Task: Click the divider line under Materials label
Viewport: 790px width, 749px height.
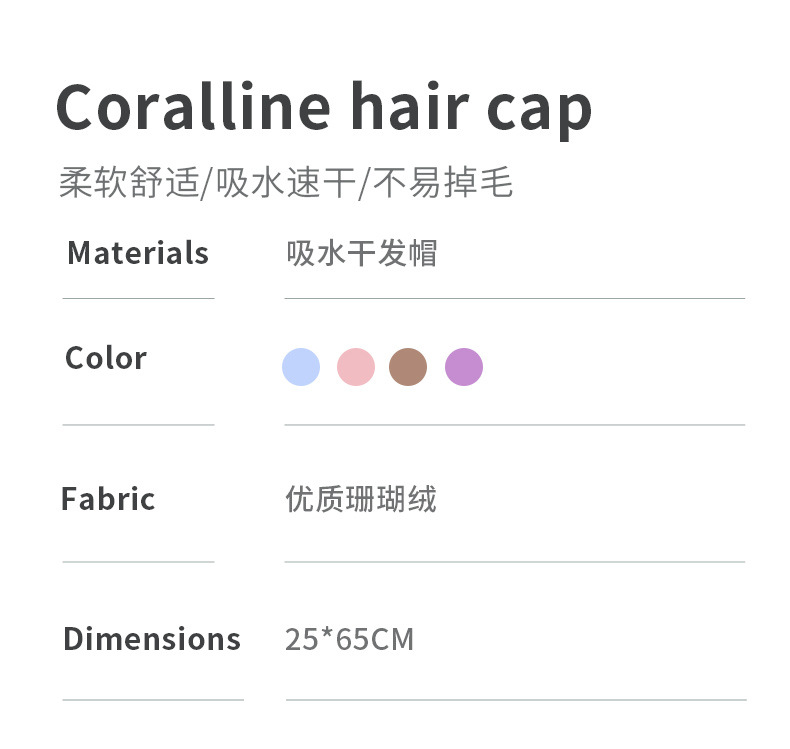Action: tap(138, 298)
